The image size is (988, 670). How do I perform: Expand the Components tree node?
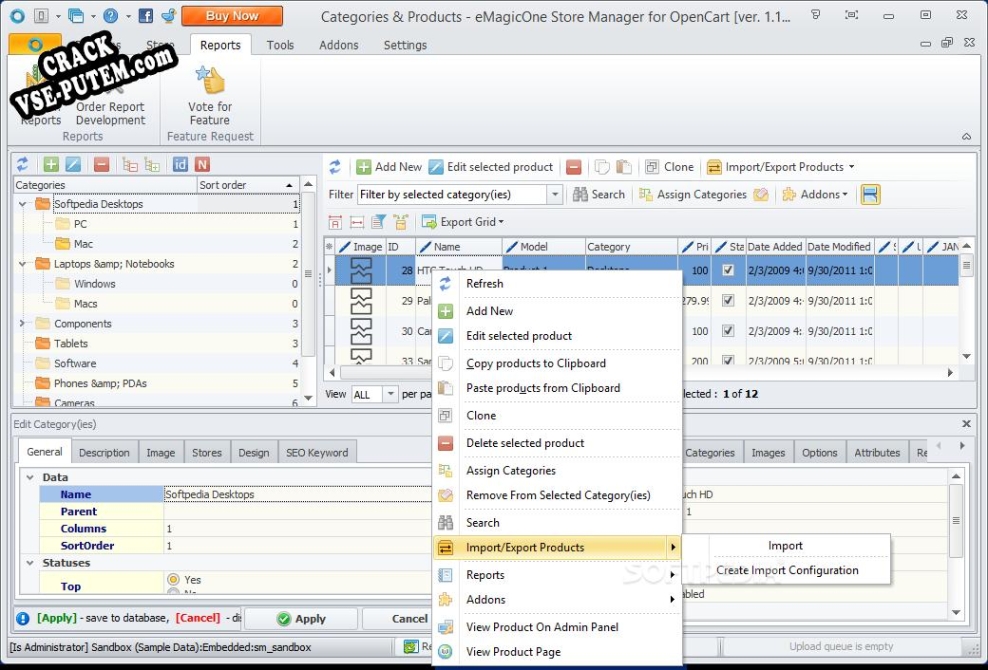click(23, 324)
